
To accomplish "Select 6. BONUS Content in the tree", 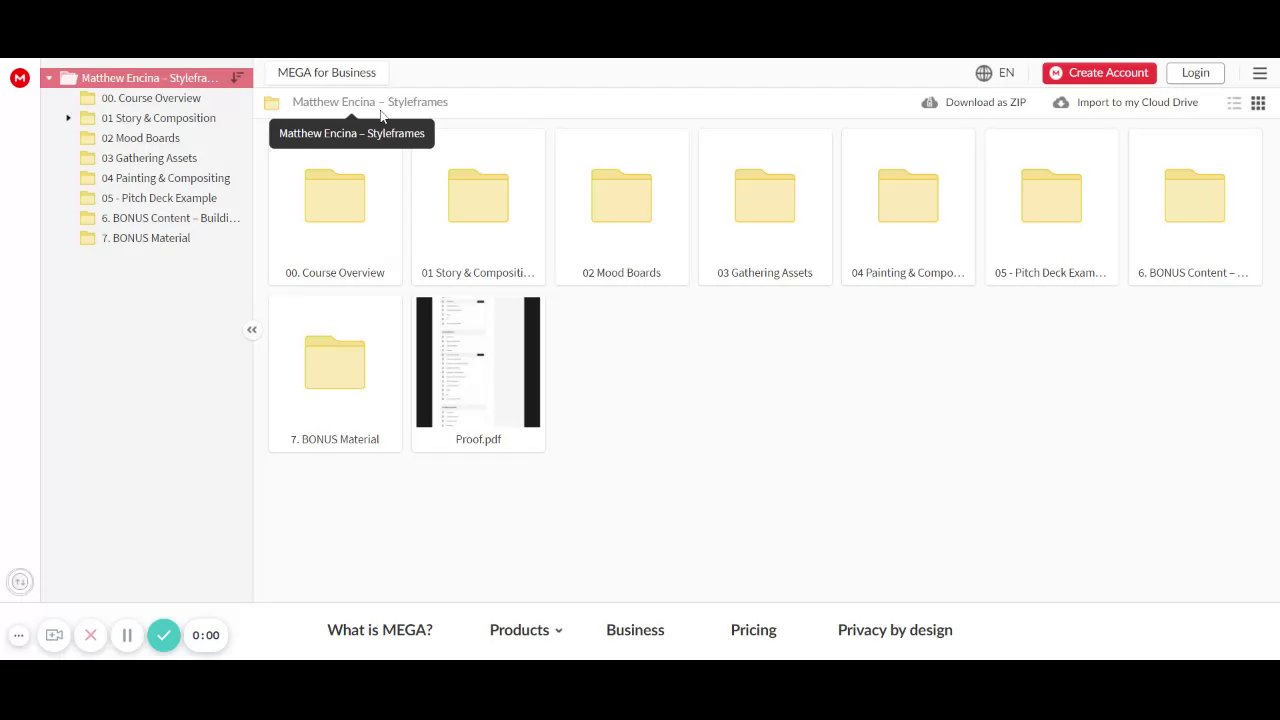I will point(170,218).
